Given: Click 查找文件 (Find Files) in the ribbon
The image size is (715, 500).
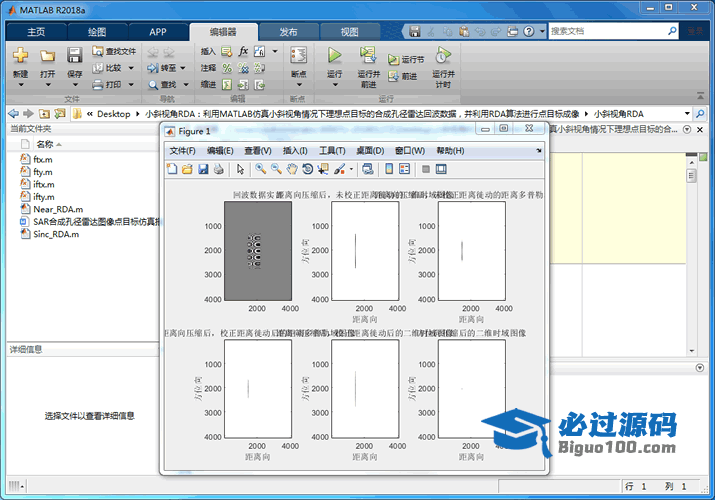Looking at the screenshot, I should click(x=114, y=51).
